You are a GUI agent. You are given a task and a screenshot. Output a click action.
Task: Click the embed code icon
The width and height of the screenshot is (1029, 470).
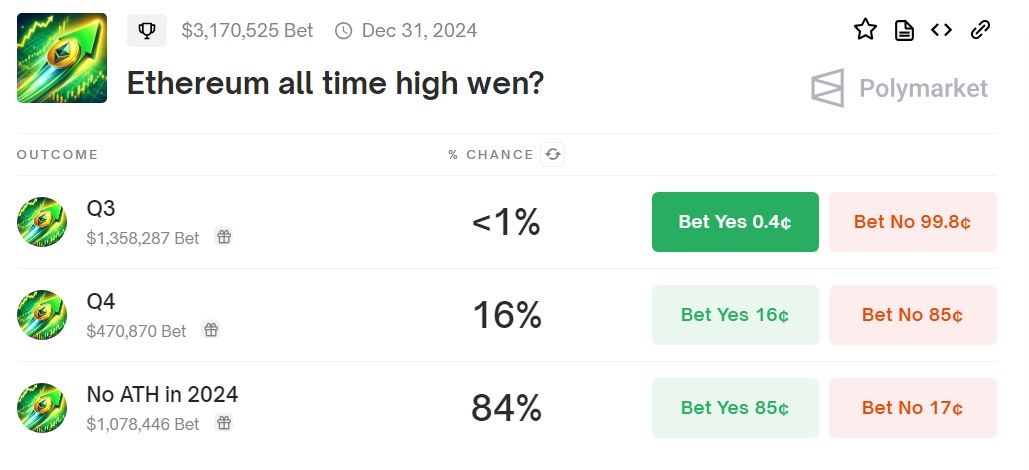(x=941, y=30)
